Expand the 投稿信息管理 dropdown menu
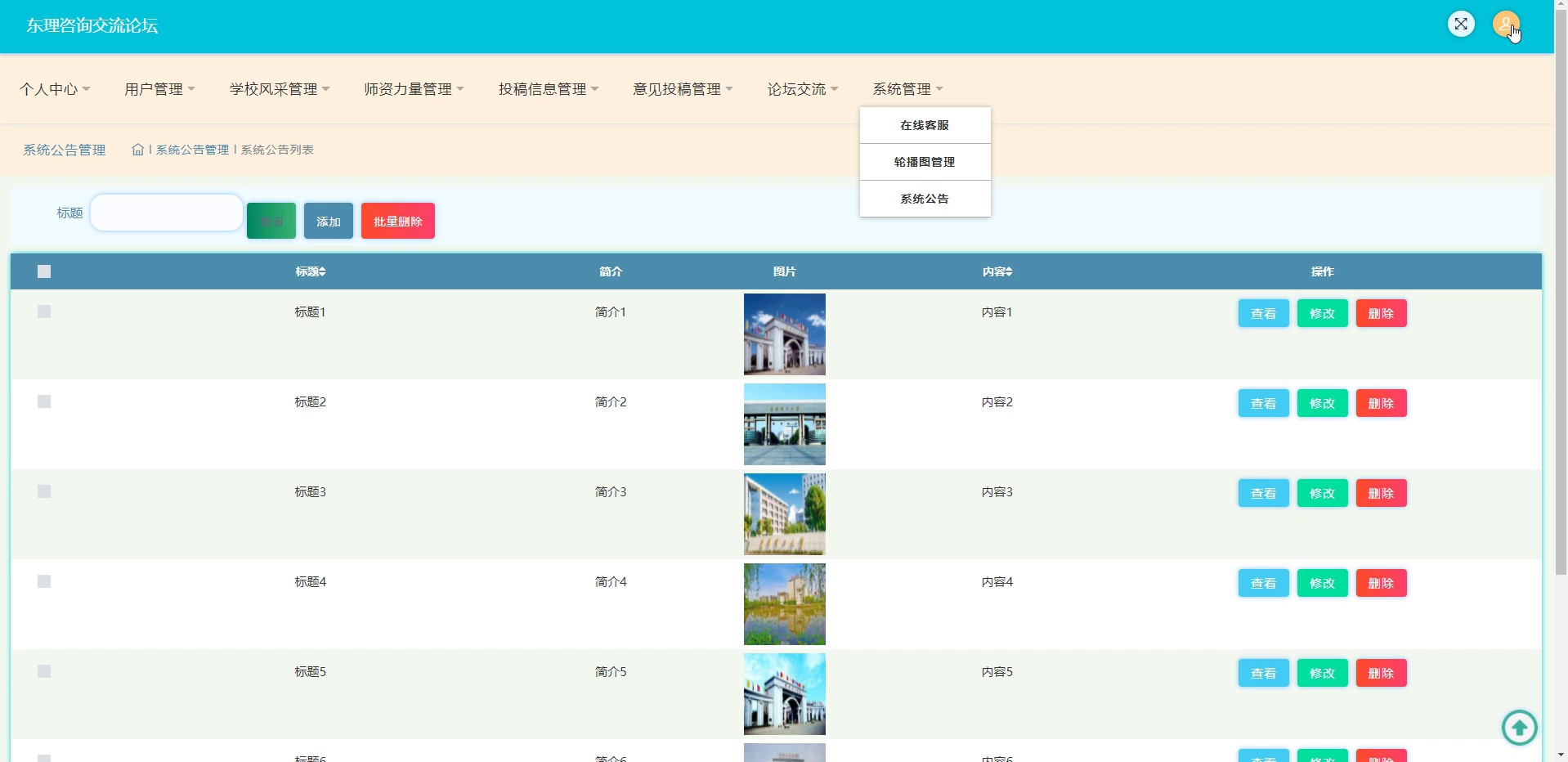Screen dimensions: 1568x762 coord(549,89)
